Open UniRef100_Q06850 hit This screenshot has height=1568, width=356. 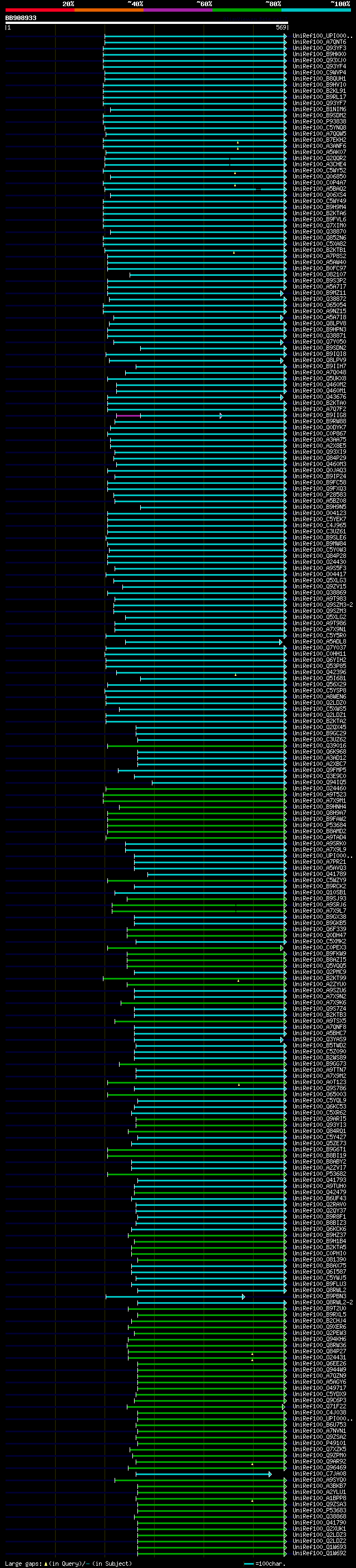pos(319,176)
